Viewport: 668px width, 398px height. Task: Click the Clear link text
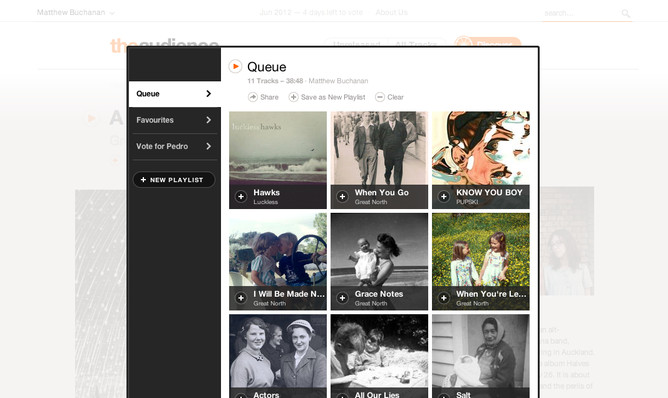pyautogui.click(x=395, y=97)
